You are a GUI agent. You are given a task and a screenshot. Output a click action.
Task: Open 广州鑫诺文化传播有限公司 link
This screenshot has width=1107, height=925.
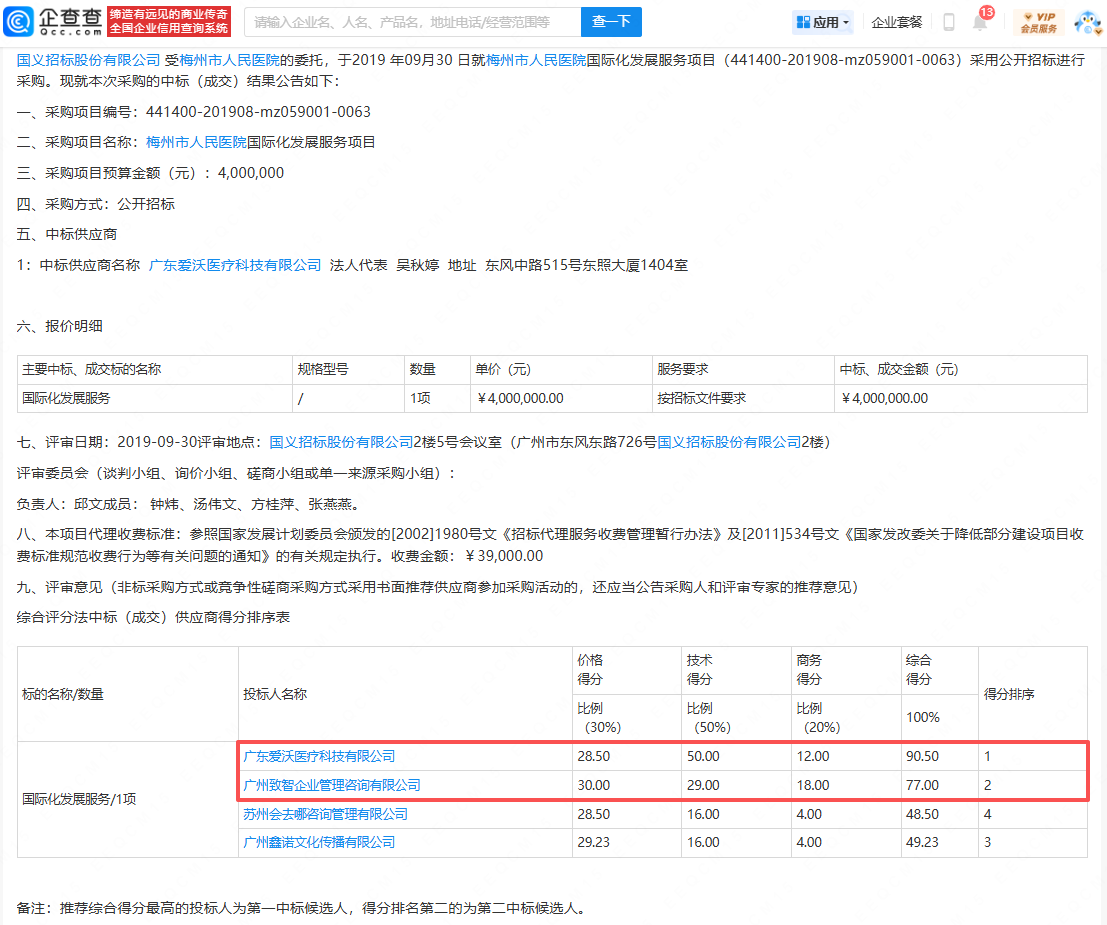click(319, 842)
